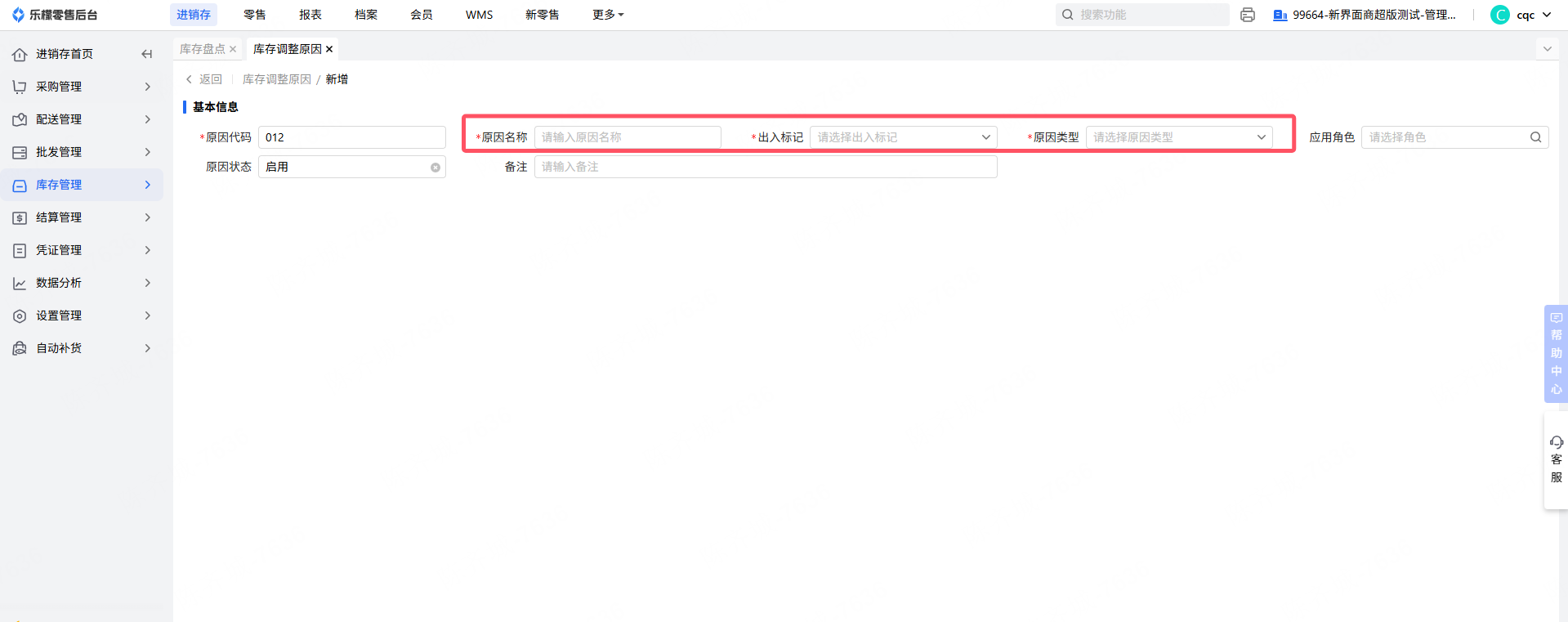Open the 报表 top menu

click(x=310, y=15)
